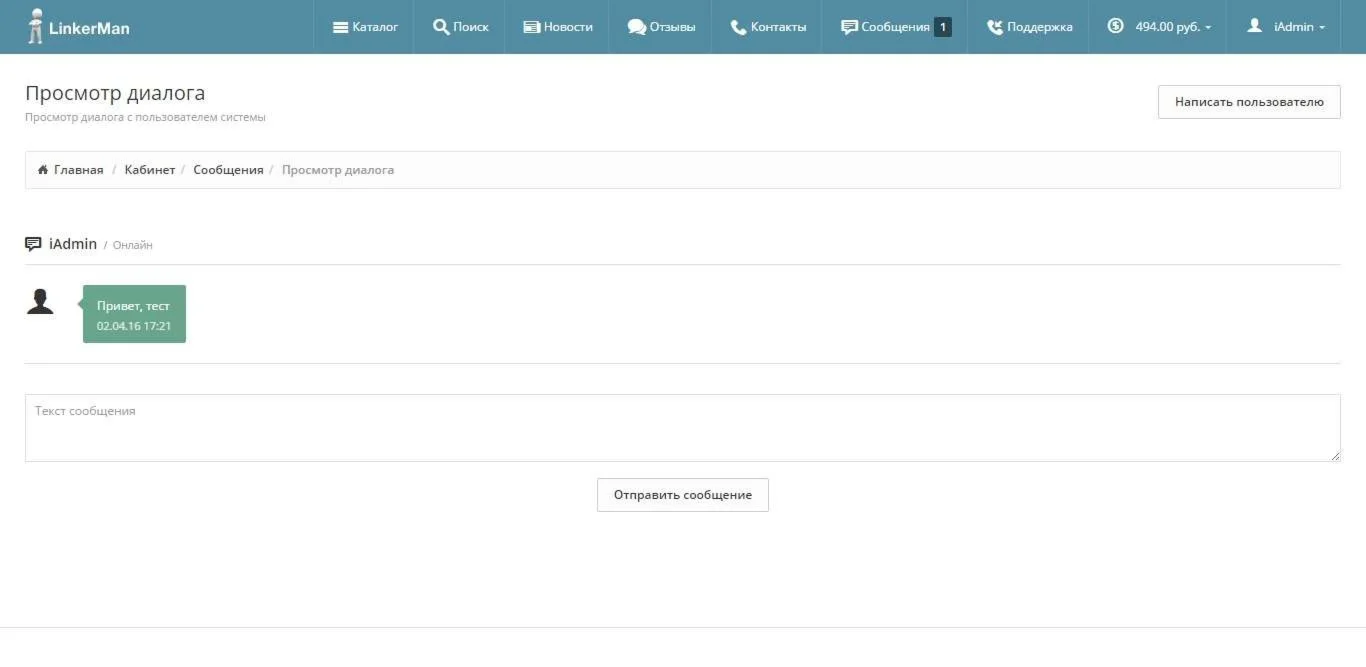Go to Главная in breadcrumbs
The image size is (1366, 667).
tap(78, 170)
